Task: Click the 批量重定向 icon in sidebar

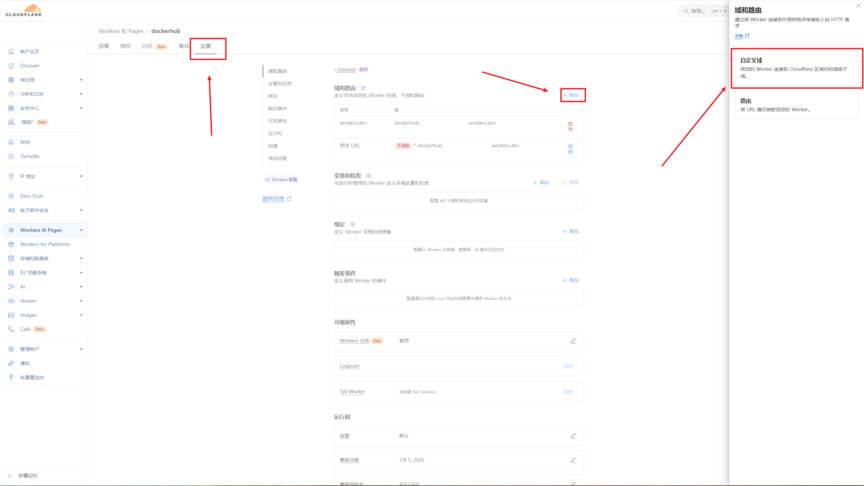Action: [11, 377]
